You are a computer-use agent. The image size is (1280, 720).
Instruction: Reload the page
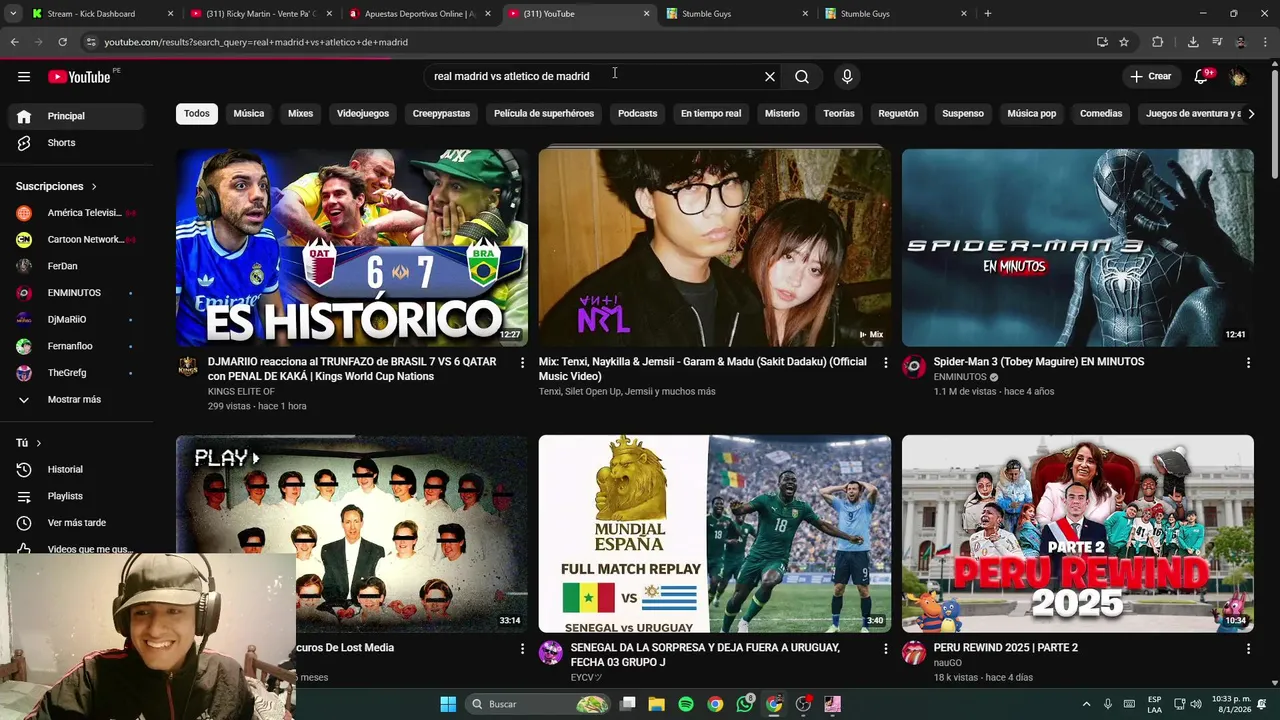(62, 42)
